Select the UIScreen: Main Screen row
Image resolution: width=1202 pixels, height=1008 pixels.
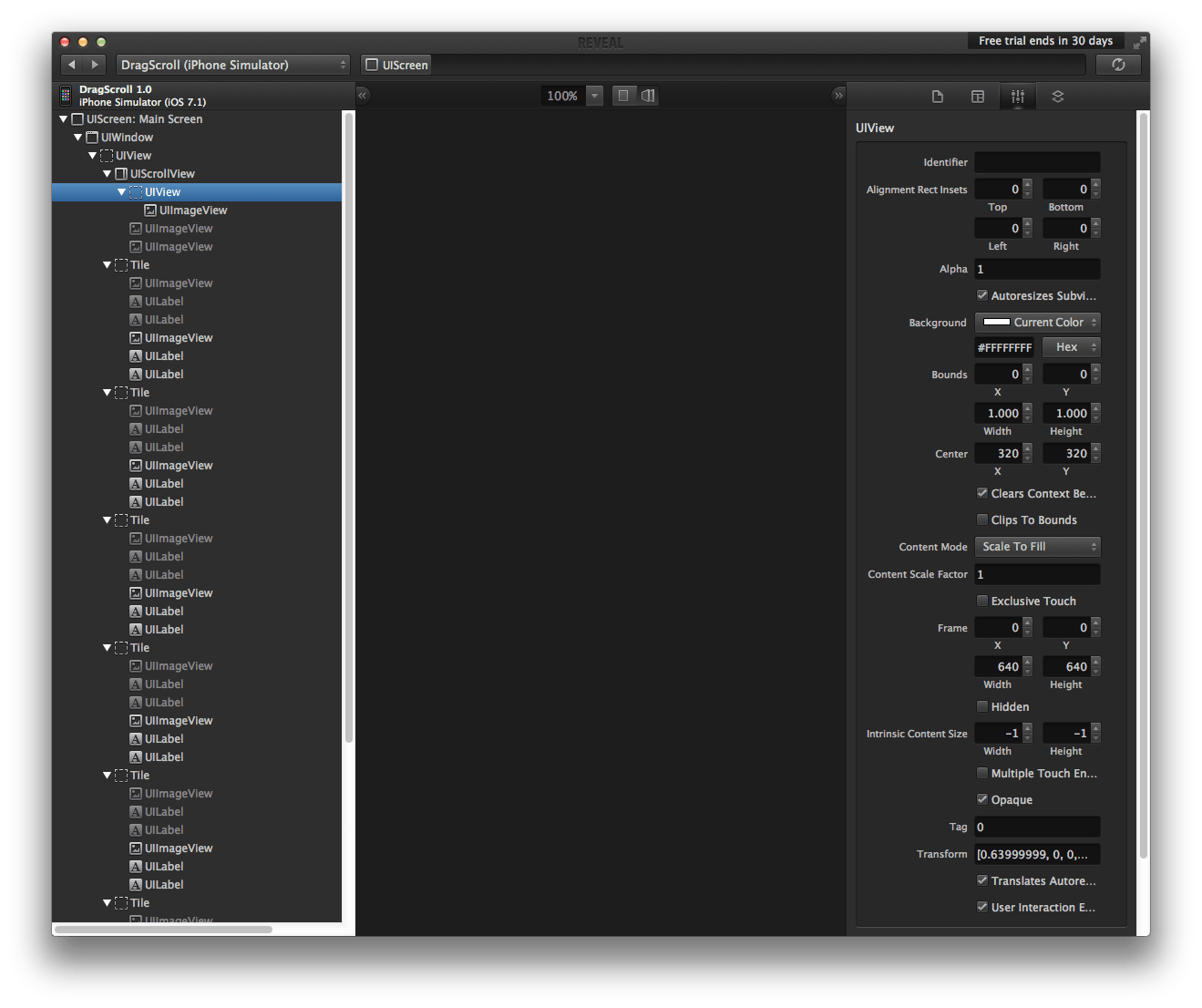coord(197,119)
